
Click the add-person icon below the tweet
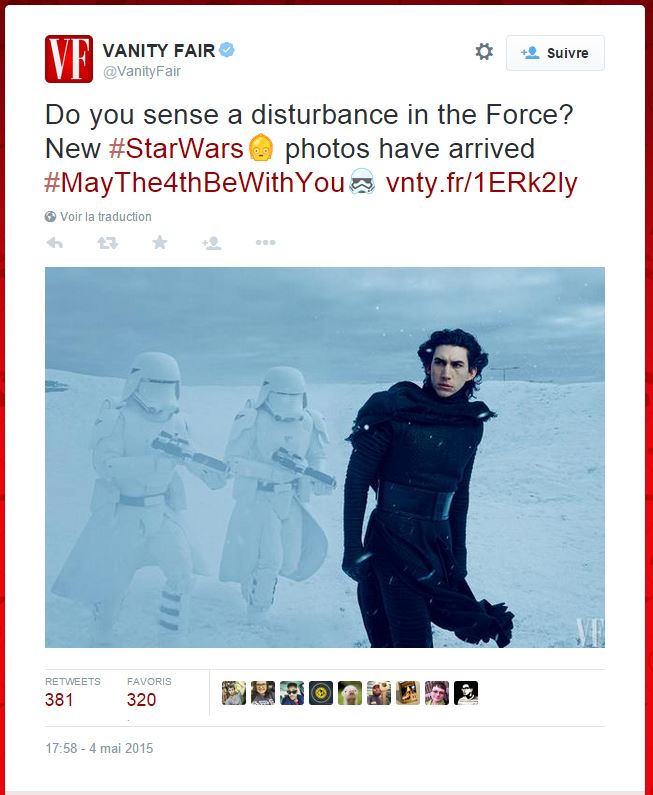[211, 243]
